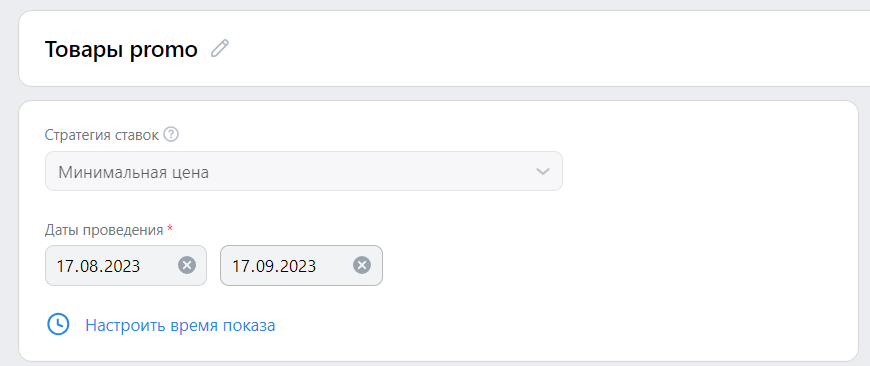Expand the chevron arrow of Минимальная цена
Screen dimensions: 870x366
(543, 171)
